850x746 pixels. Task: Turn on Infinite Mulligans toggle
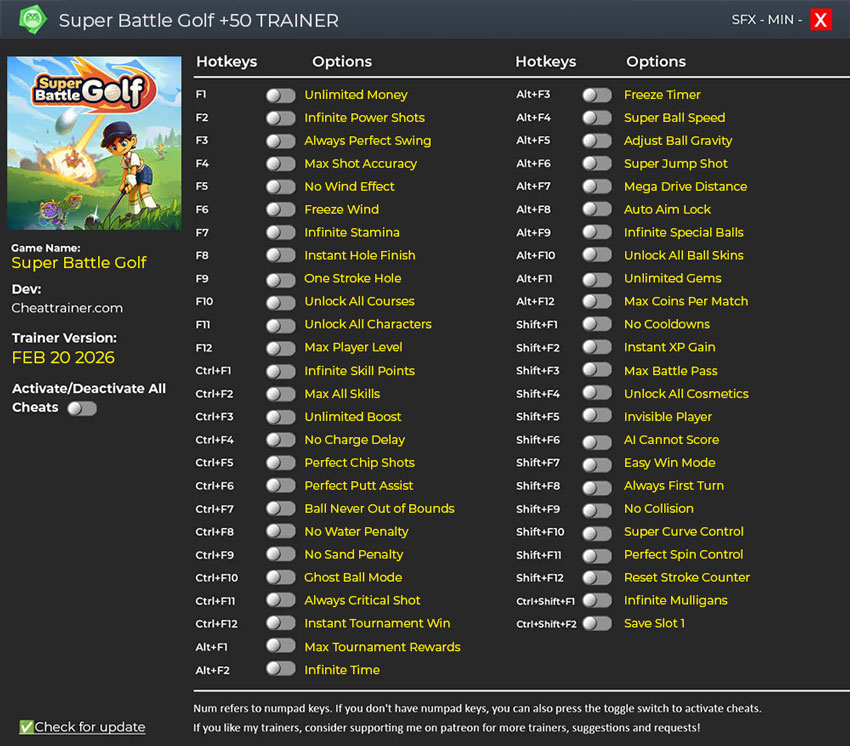(x=596, y=601)
